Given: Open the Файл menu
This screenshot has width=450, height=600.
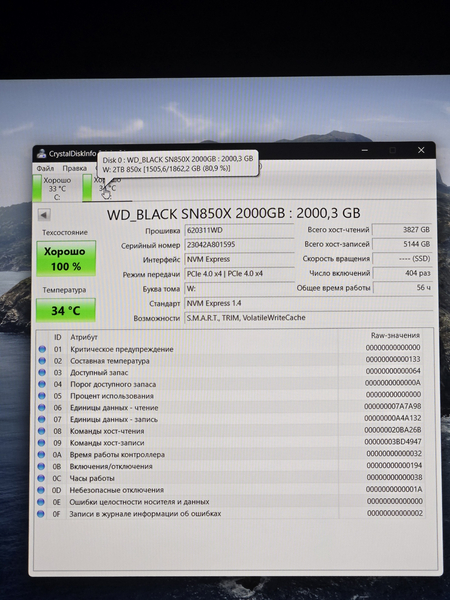Looking at the screenshot, I should pos(45,168).
